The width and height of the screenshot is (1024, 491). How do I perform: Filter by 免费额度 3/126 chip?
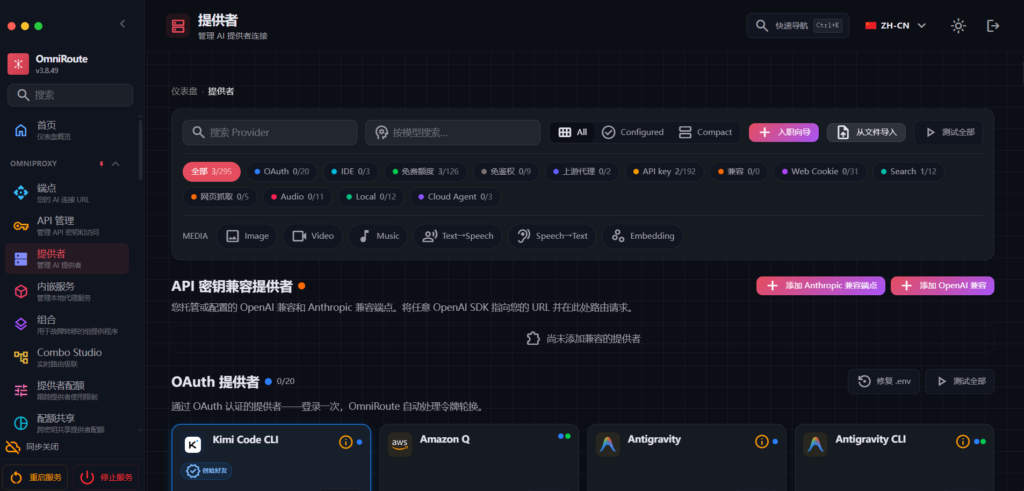point(425,172)
